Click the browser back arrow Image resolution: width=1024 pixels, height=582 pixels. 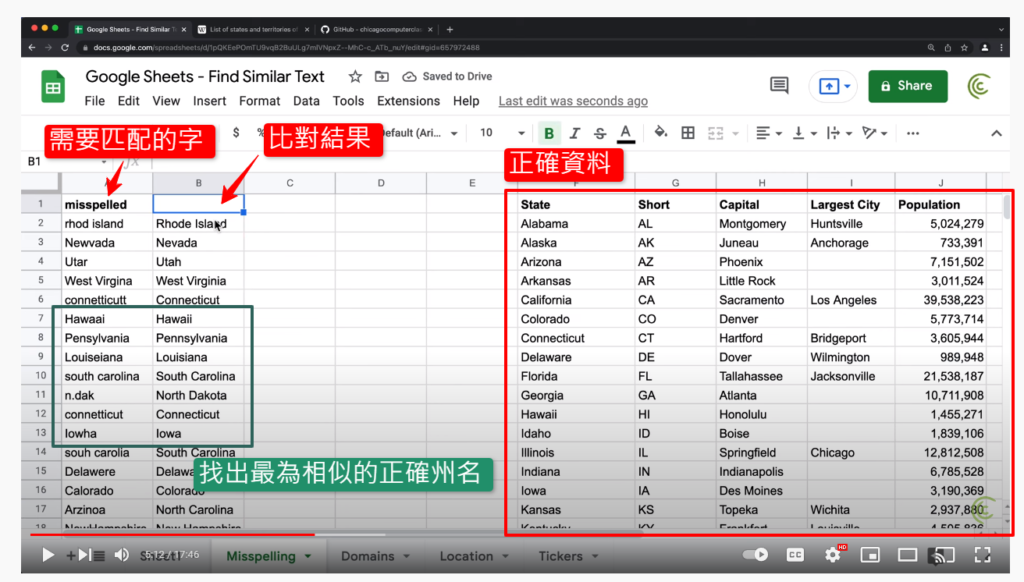[x=32, y=48]
